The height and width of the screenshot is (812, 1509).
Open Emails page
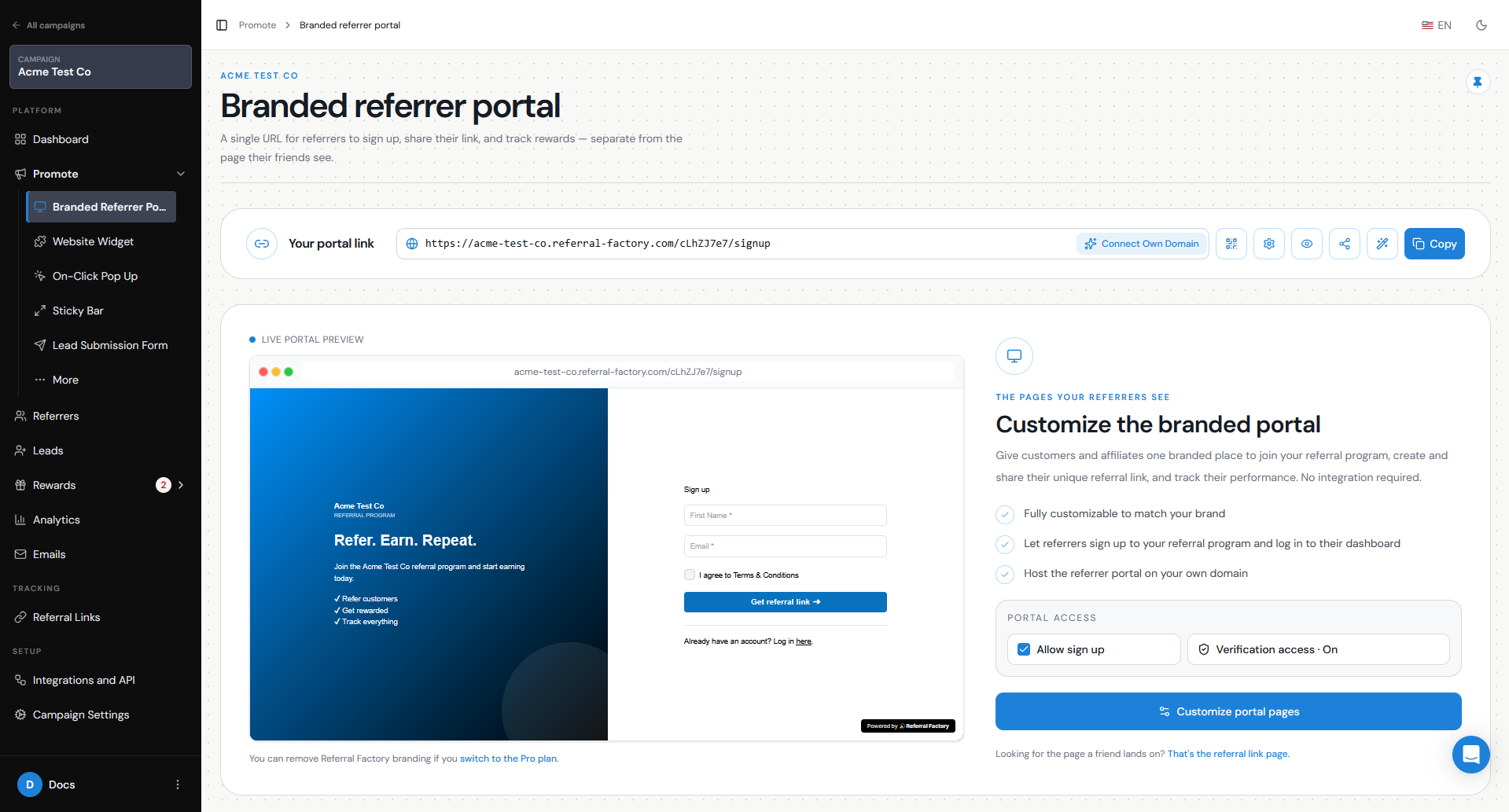(x=101, y=554)
